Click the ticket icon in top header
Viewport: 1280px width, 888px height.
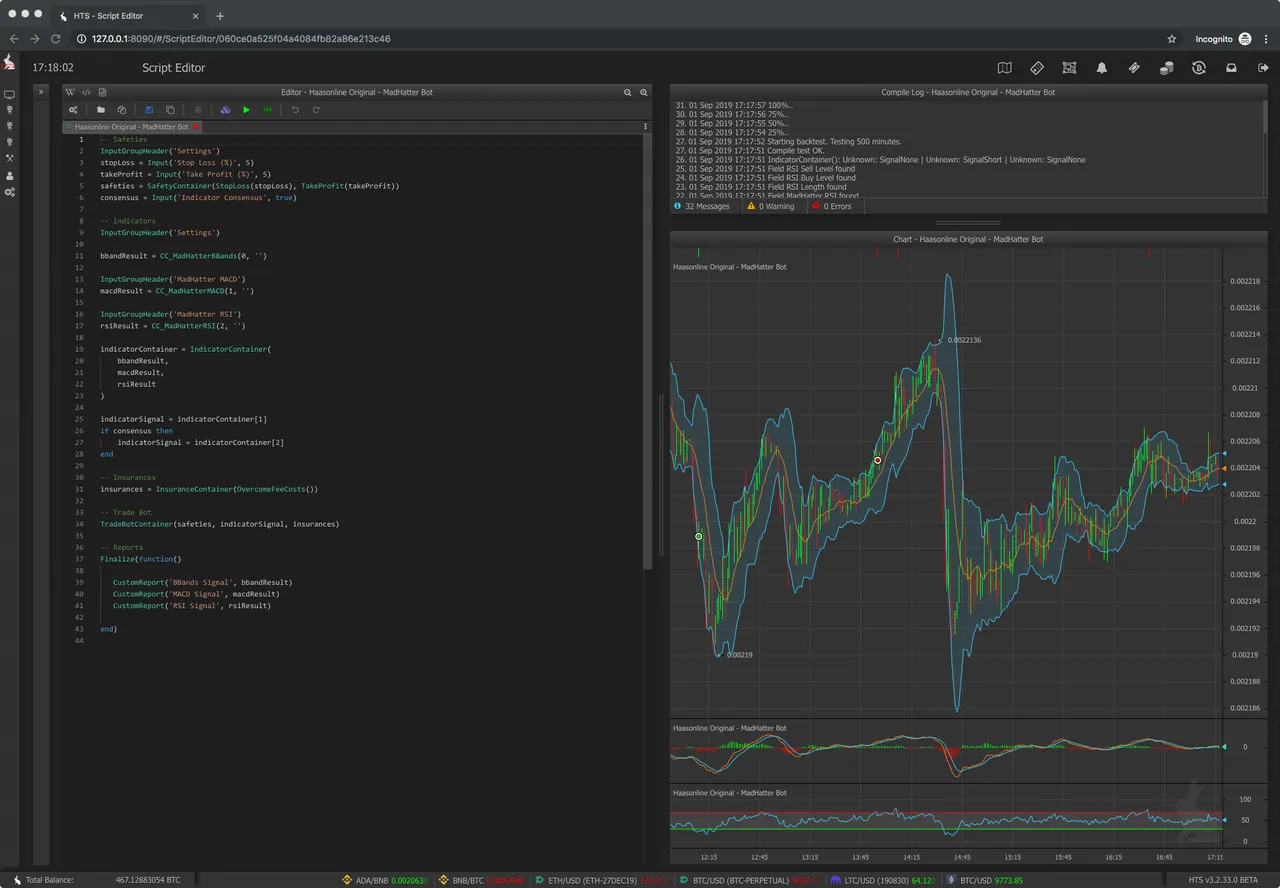tap(1037, 68)
